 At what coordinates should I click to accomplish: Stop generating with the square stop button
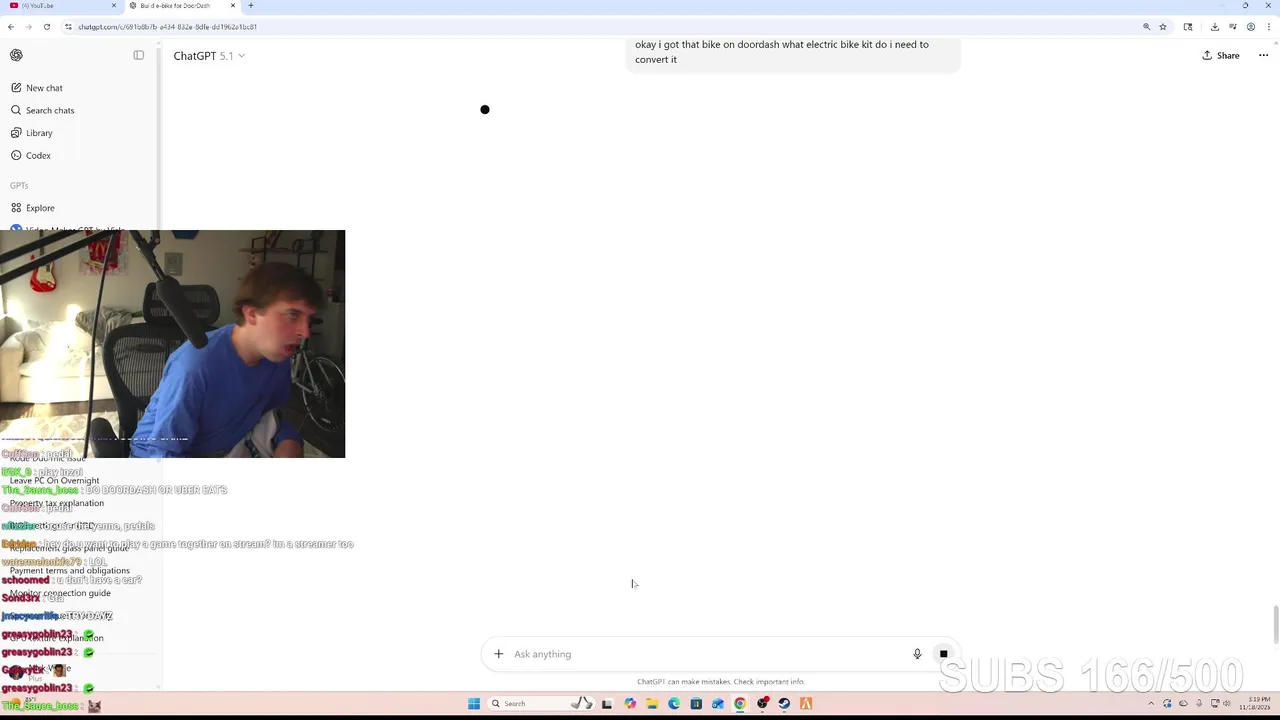point(943,654)
